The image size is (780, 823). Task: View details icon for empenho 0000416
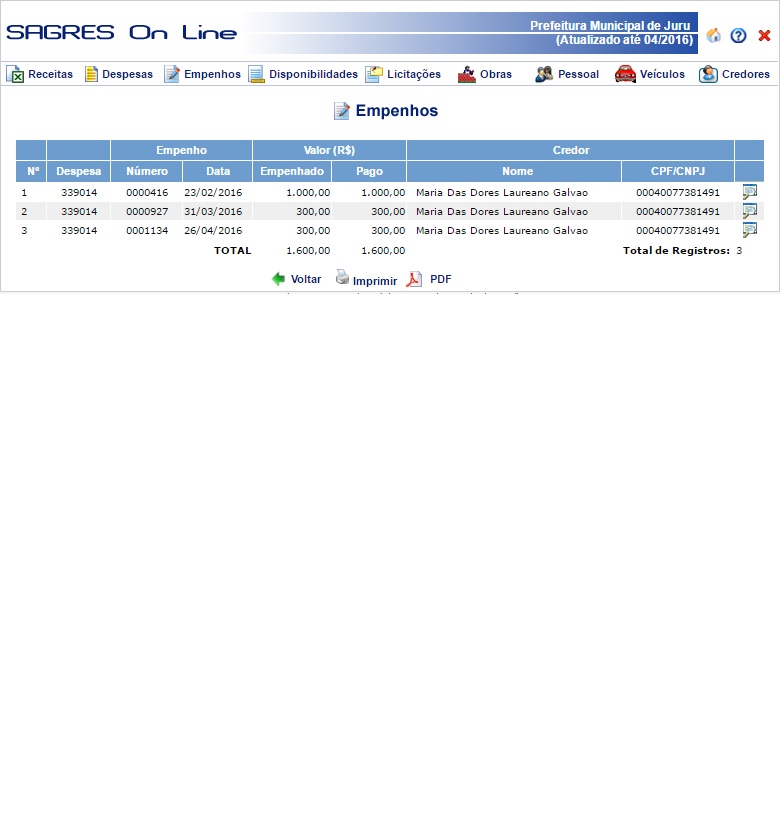(749, 192)
